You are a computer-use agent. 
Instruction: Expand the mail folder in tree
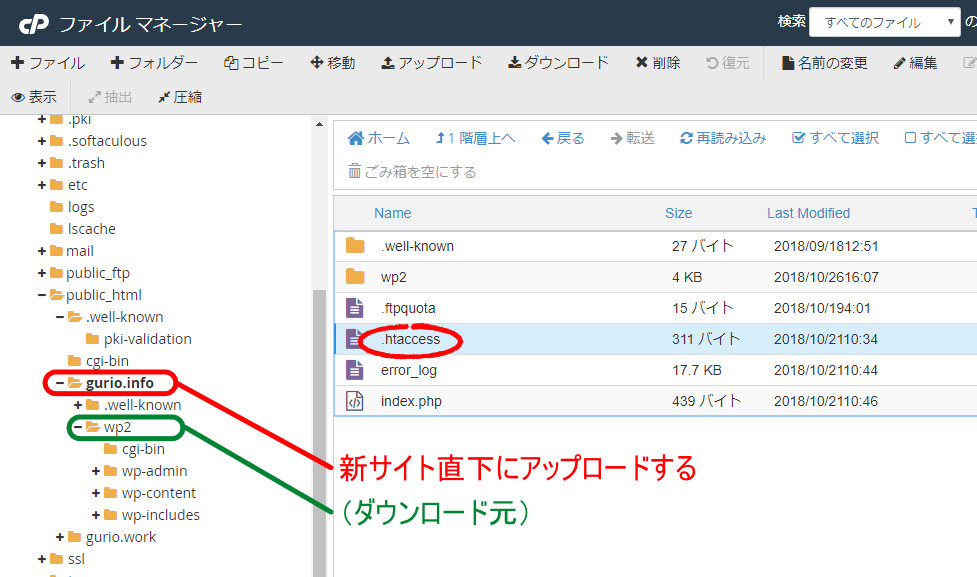pos(42,251)
